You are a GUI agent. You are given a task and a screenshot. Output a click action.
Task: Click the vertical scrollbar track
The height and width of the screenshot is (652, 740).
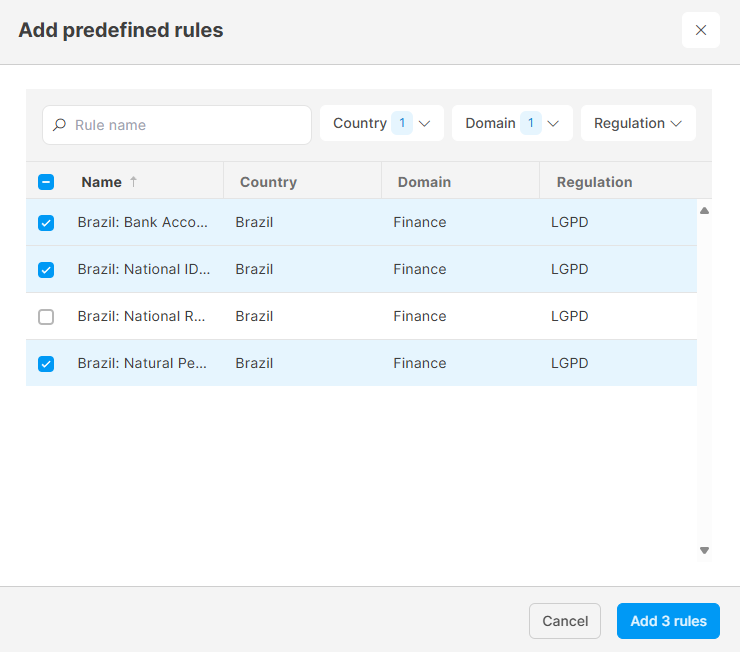(704, 380)
